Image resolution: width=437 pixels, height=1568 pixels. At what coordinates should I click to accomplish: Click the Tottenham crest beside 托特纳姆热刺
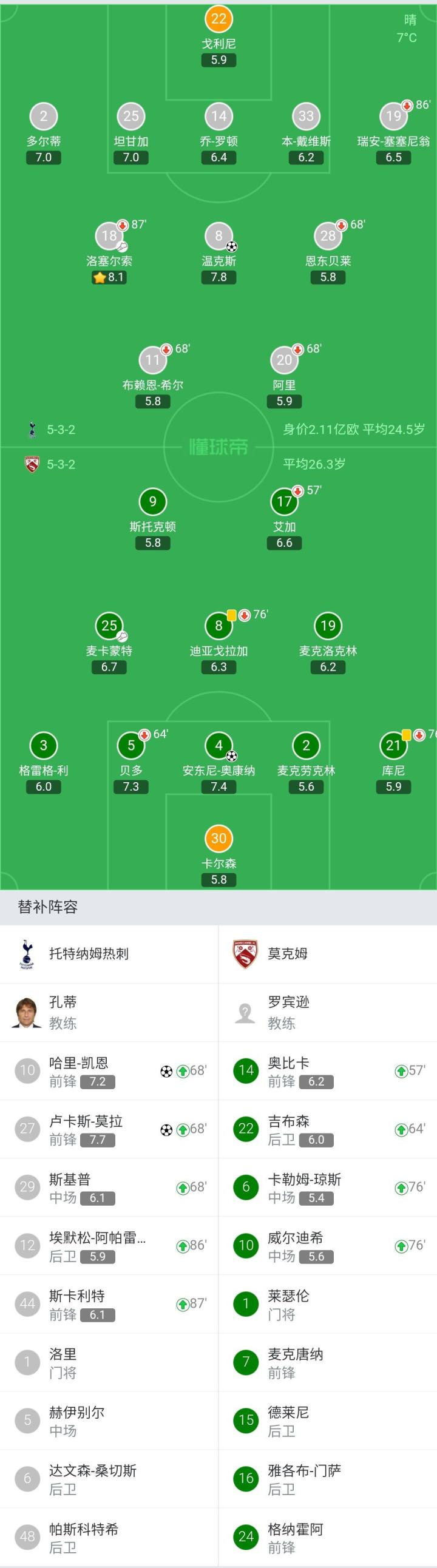tap(27, 954)
